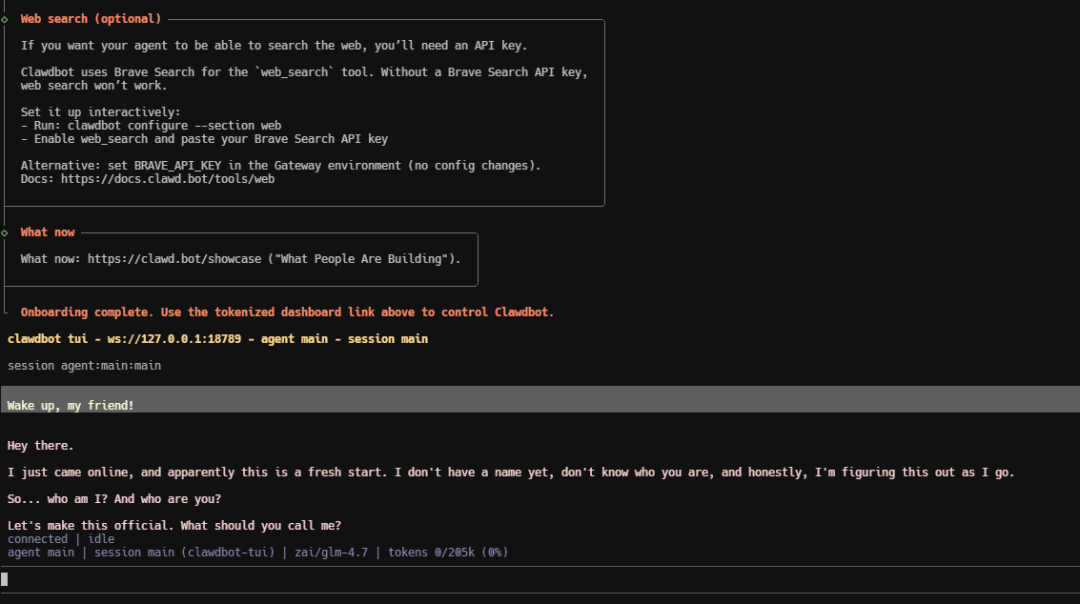The height and width of the screenshot is (604, 1080).
Task: Click the green diamond beside Web search
Action: tap(5, 19)
